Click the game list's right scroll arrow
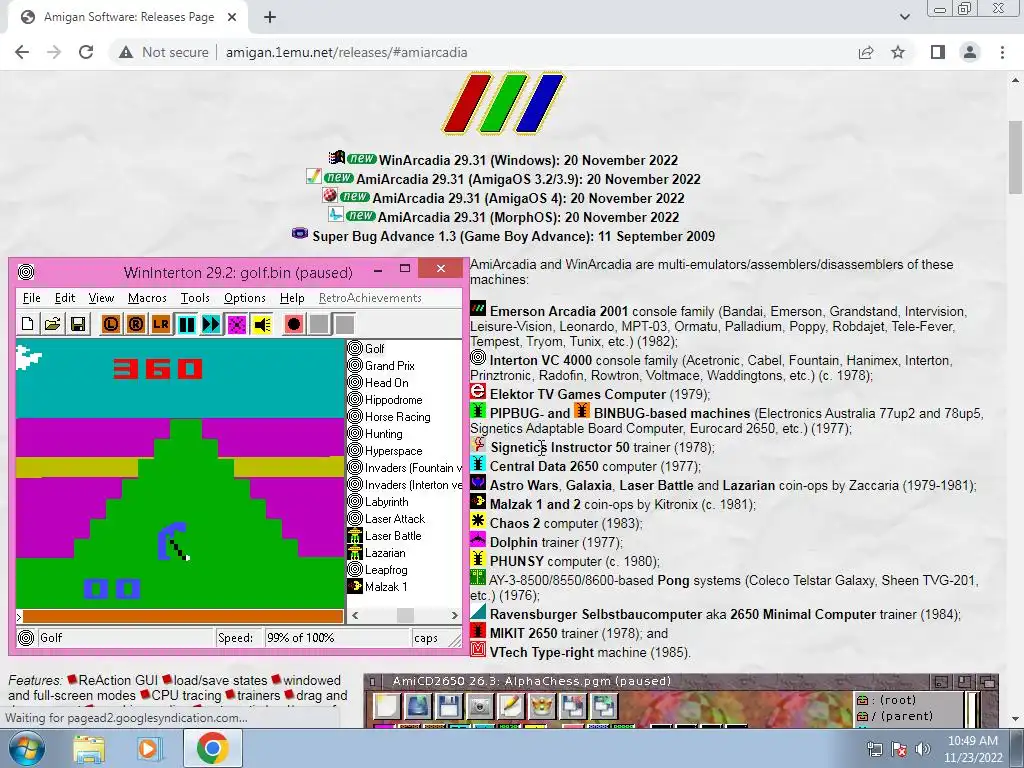This screenshot has height=768, width=1024. pyautogui.click(x=455, y=615)
